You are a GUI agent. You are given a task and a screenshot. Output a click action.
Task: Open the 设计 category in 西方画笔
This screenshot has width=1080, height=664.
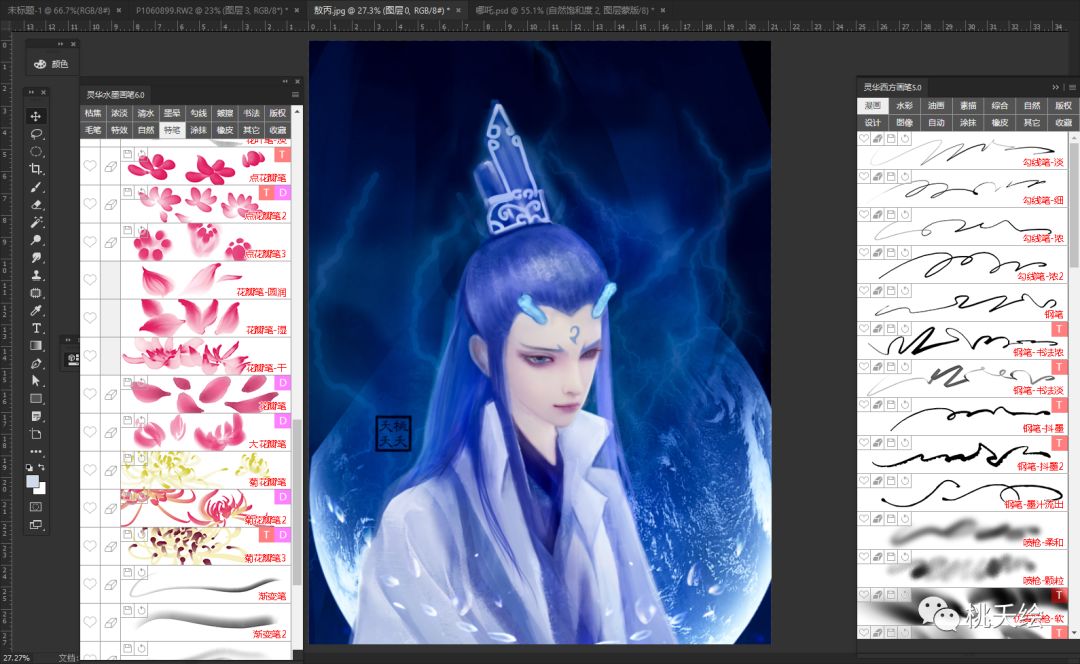click(873, 123)
